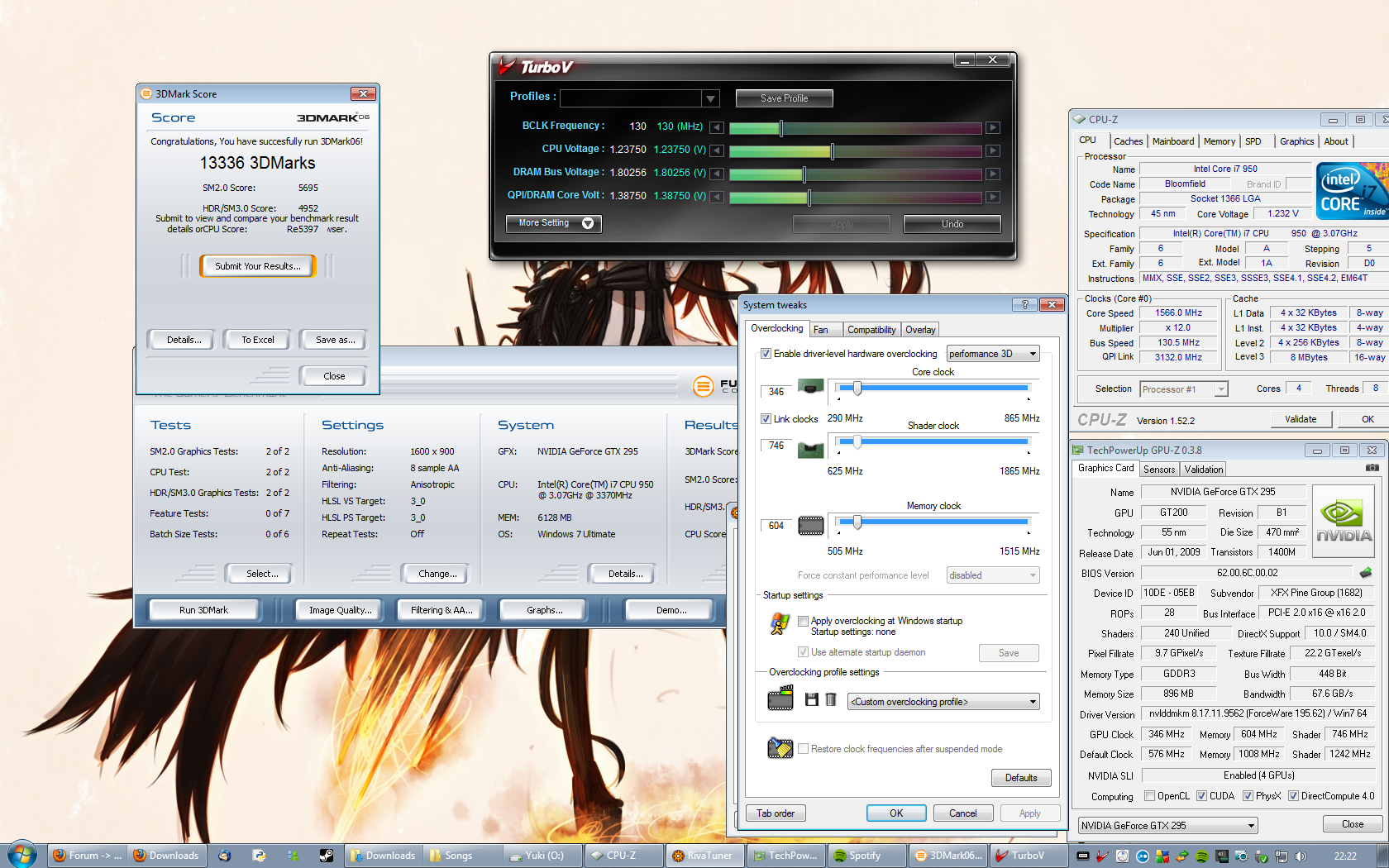Click the Windows startup runner icon
This screenshot has height=868, width=1389.
(780, 623)
